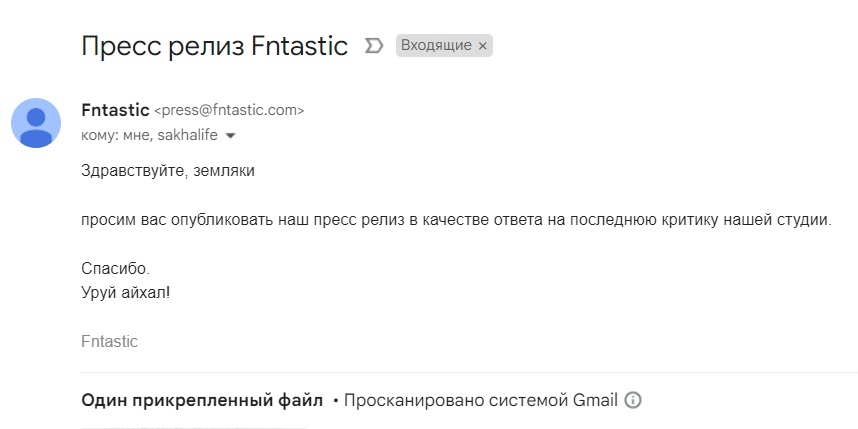The width and height of the screenshot is (858, 429).
Task: Click the sender name Fntastic in bold
Action: click(115, 110)
